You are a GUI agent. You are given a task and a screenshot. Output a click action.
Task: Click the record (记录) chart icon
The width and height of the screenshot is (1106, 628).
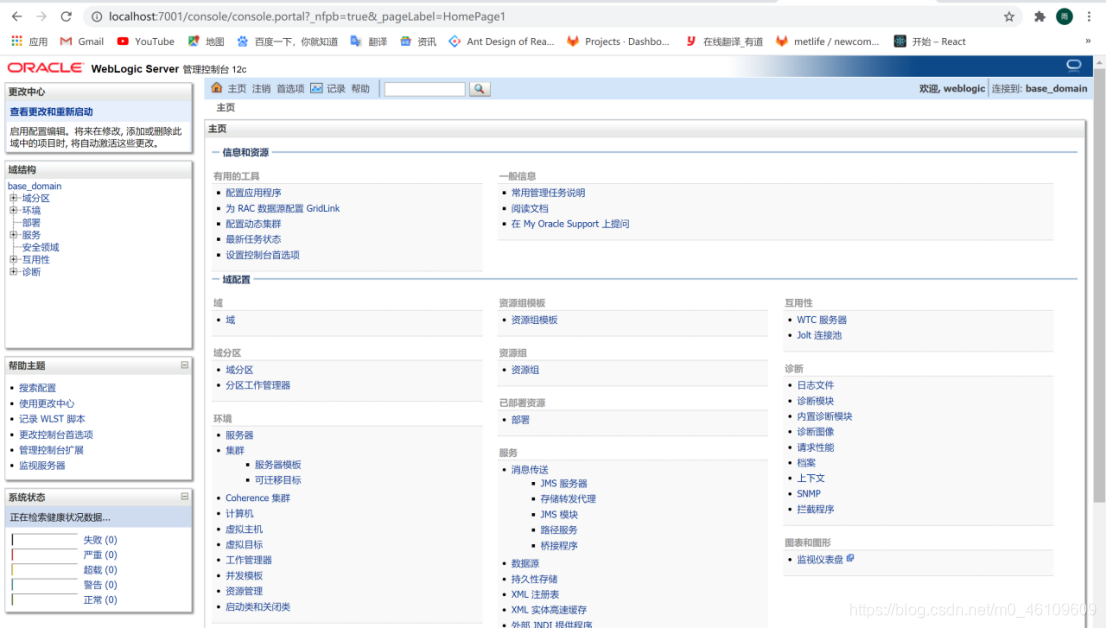[316, 88]
